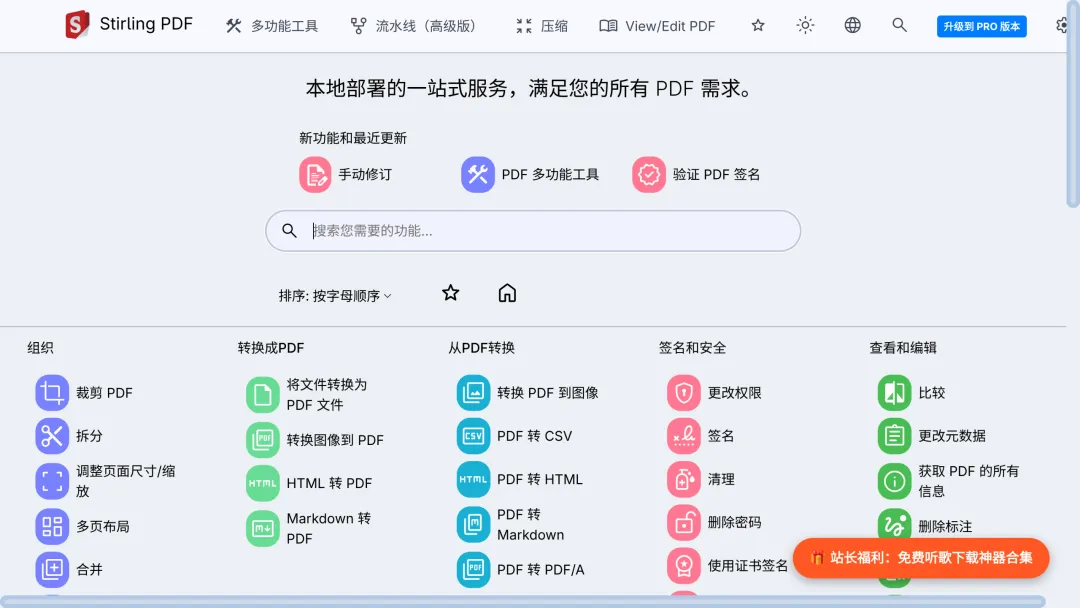This screenshot has height=608, width=1080.
Task: Open the 获取 PDF 的所有信息 info icon
Action: click(x=895, y=481)
